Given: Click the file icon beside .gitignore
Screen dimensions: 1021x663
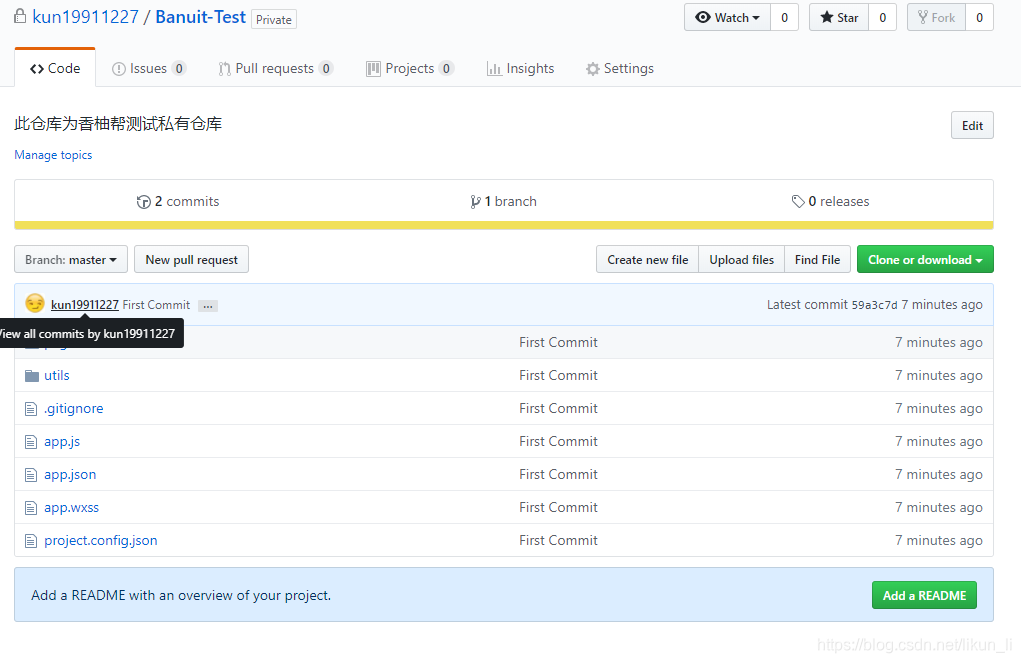Looking at the screenshot, I should pyautogui.click(x=31, y=409).
